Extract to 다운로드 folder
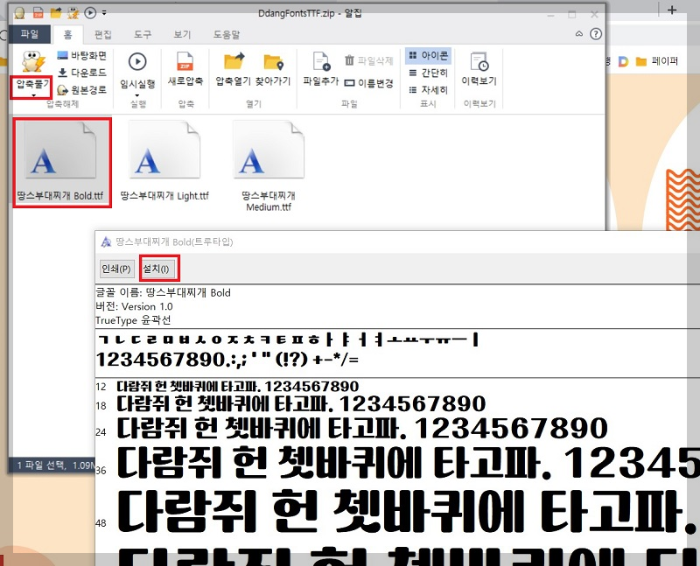 pos(82,72)
